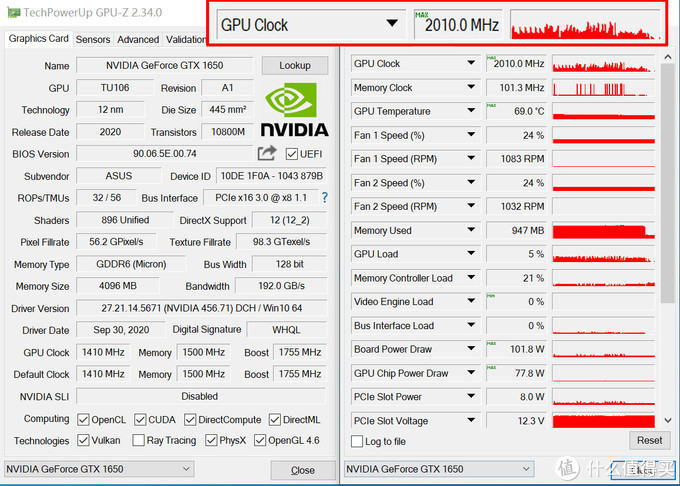Open the right sensor GPU selector combo box

pos(439,469)
